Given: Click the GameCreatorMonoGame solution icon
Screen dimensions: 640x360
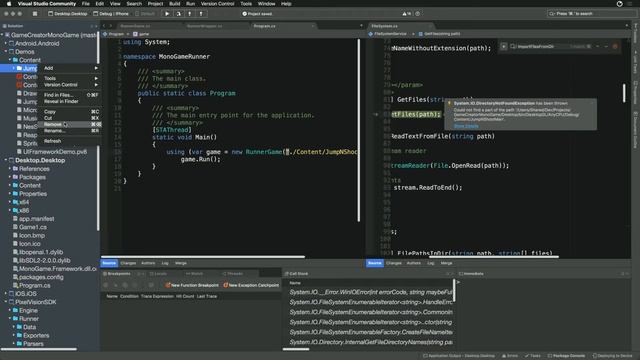Looking at the screenshot, I should [x=7, y=35].
